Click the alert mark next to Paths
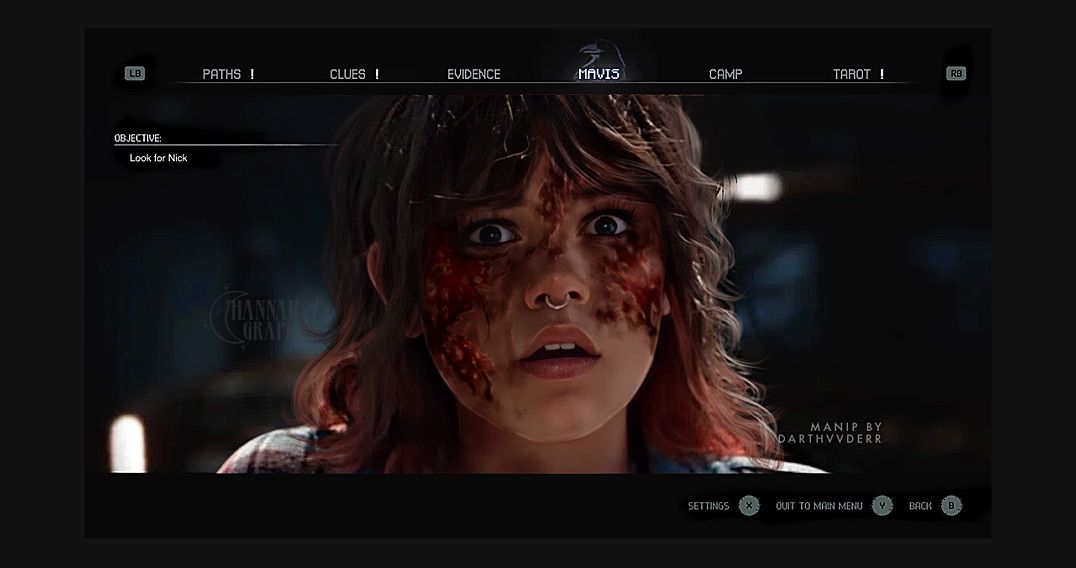This screenshot has width=1076, height=568. tap(252, 74)
